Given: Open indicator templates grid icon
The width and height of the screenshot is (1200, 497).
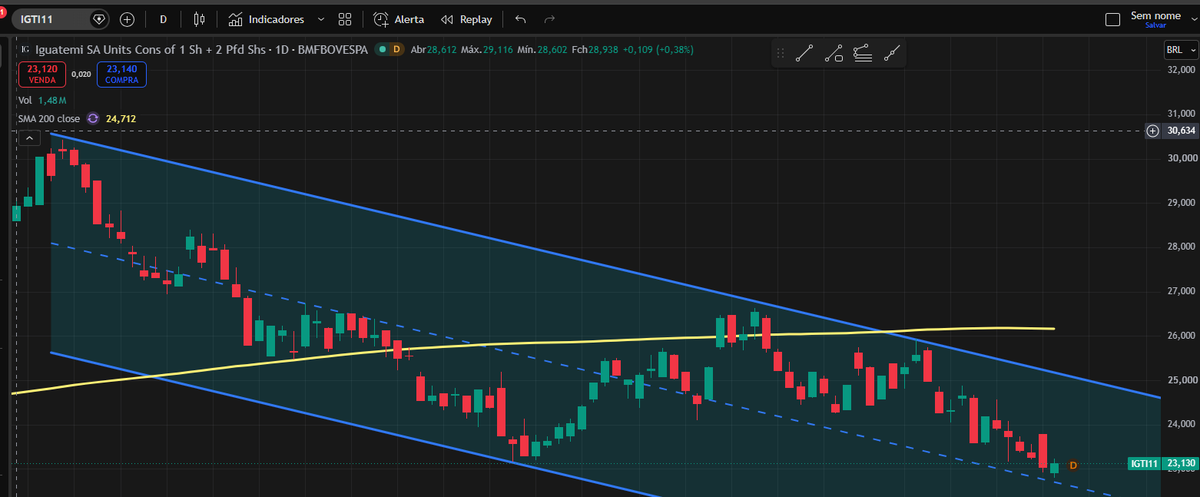Looking at the screenshot, I should pyautogui.click(x=345, y=19).
